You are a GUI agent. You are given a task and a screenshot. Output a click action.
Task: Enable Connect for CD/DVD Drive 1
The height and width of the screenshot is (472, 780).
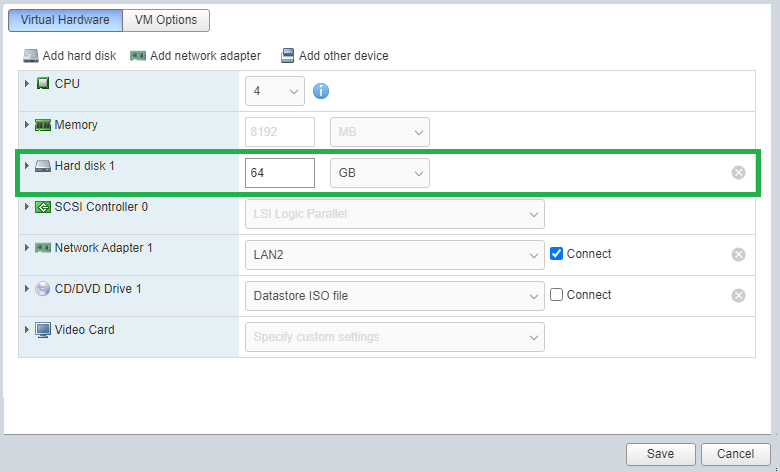(x=556, y=294)
